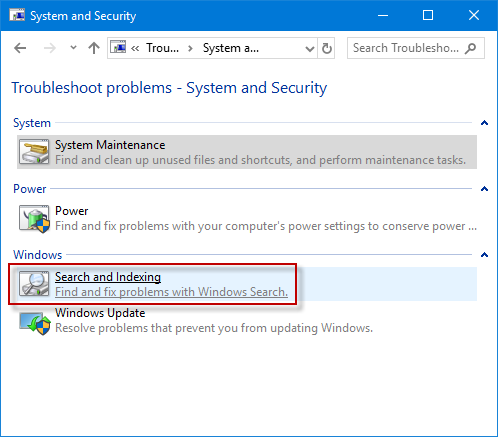Image resolution: width=498 pixels, height=437 pixels.
Task: Maximize the System and Security window
Action: pos(428,15)
